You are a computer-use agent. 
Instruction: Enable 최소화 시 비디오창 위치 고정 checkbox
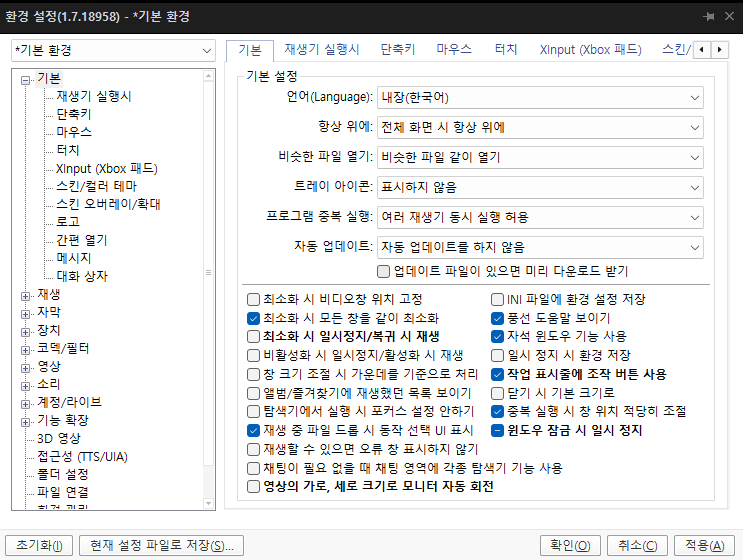pos(254,299)
